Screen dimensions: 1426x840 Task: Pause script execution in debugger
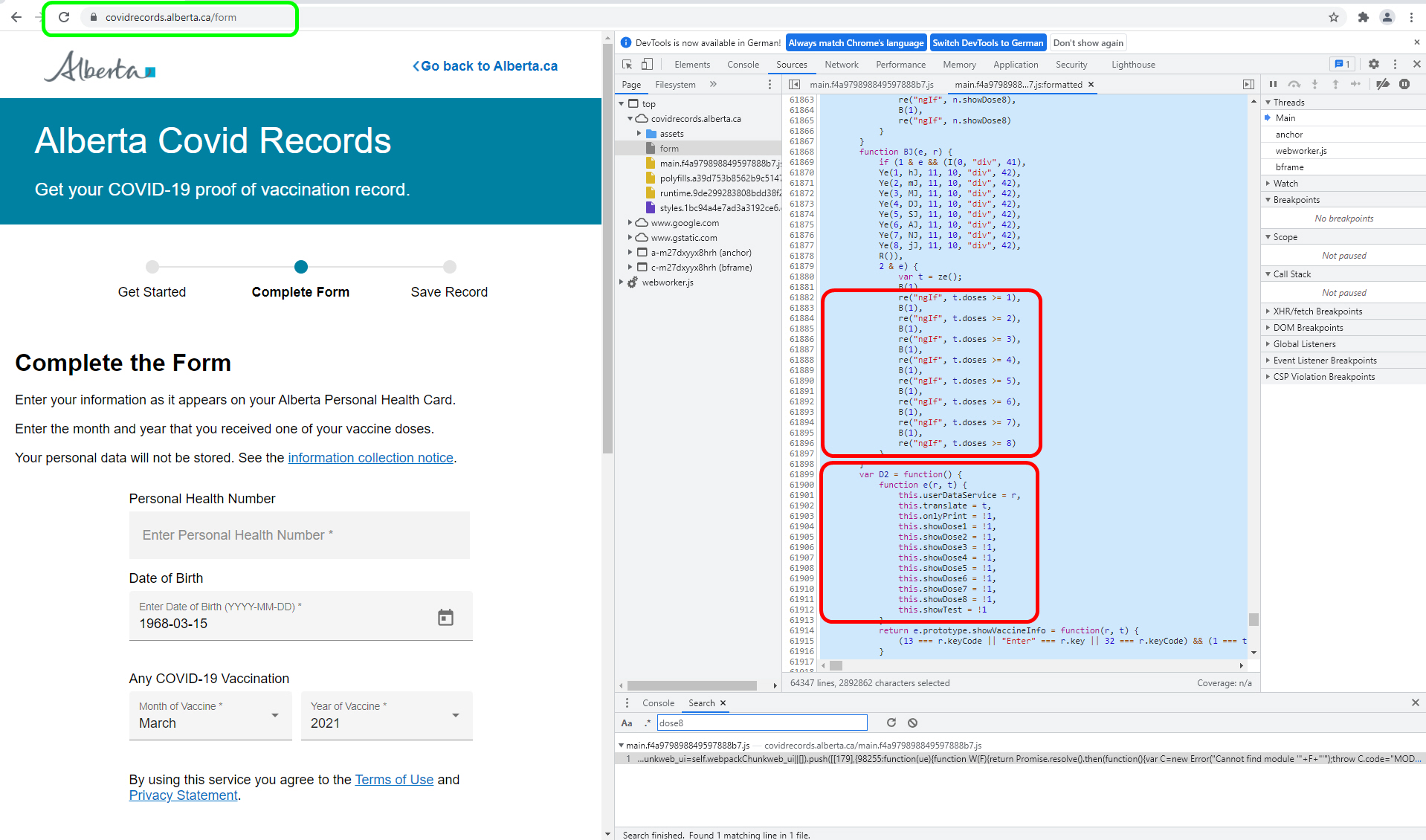[1273, 85]
